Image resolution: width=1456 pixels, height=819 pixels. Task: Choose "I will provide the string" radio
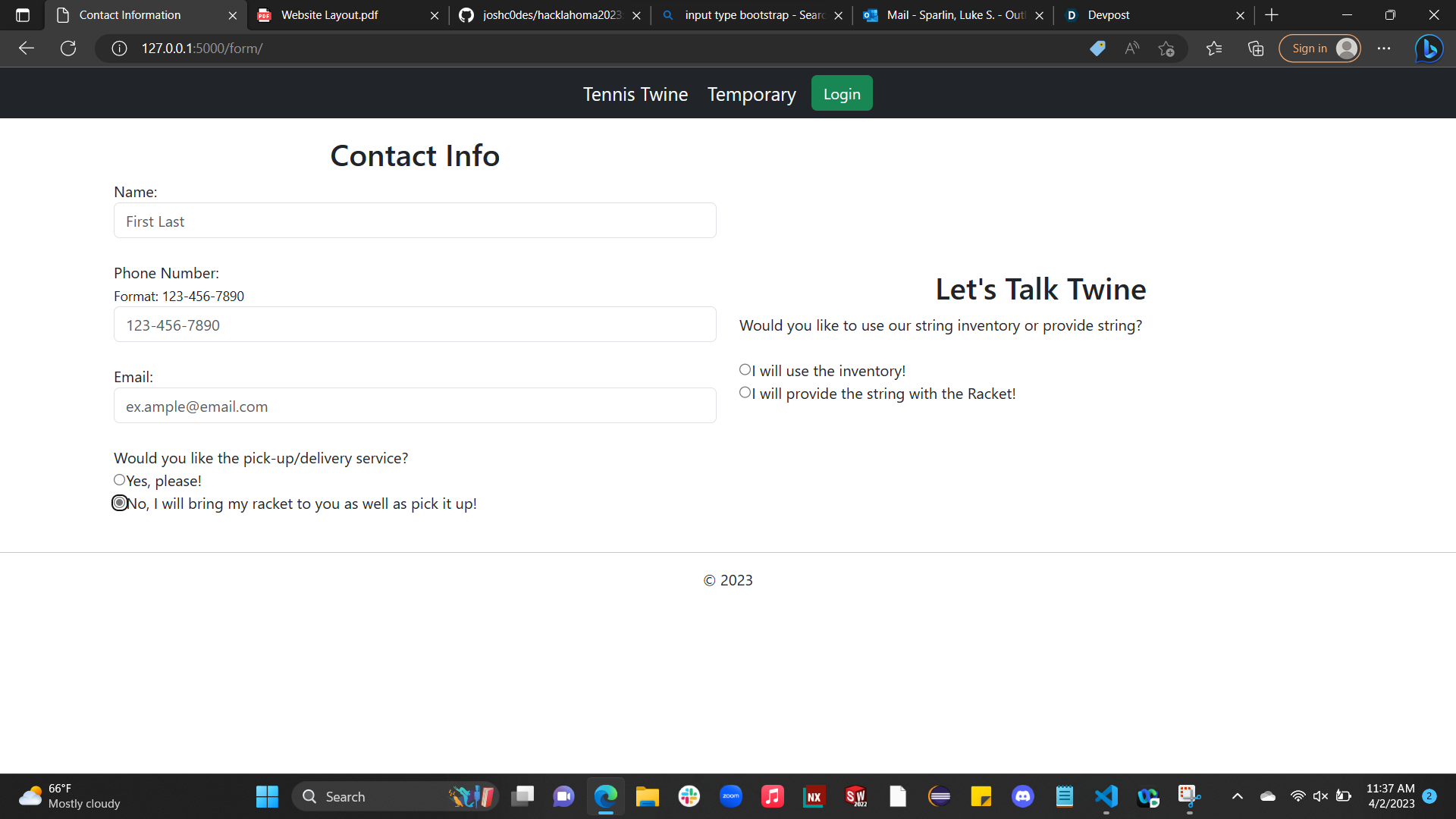pyautogui.click(x=745, y=392)
